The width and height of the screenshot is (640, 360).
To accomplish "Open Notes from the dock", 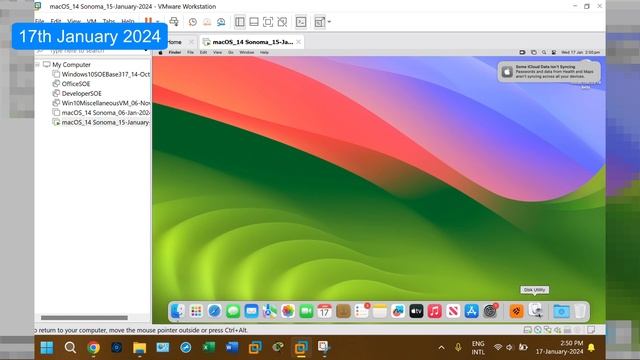I will click(x=380, y=311).
